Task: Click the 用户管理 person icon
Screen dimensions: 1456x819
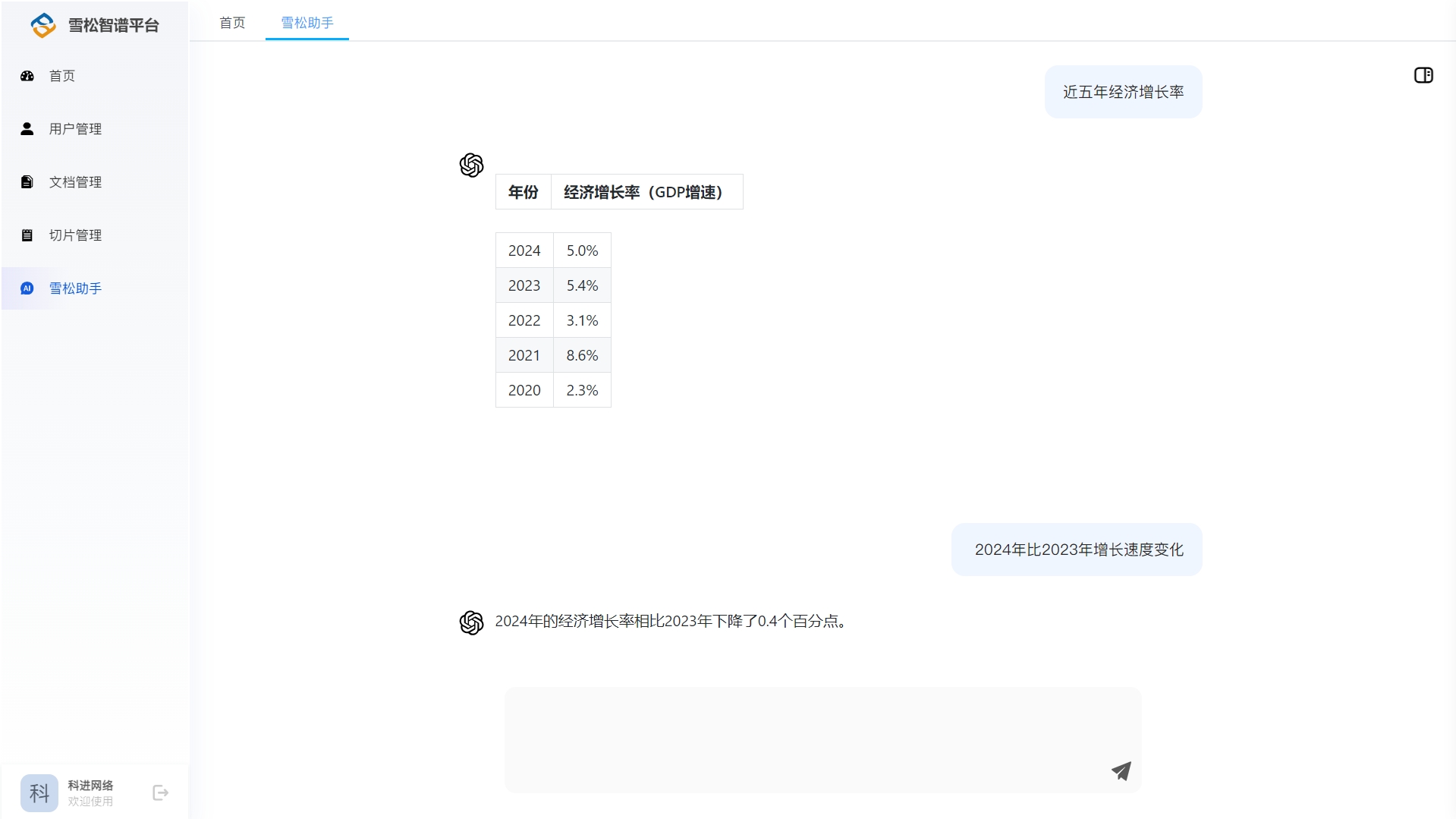Action: click(x=27, y=129)
